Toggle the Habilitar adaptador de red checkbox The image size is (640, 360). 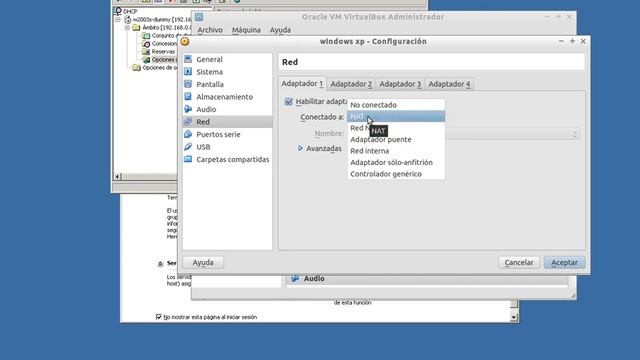tap(289, 101)
